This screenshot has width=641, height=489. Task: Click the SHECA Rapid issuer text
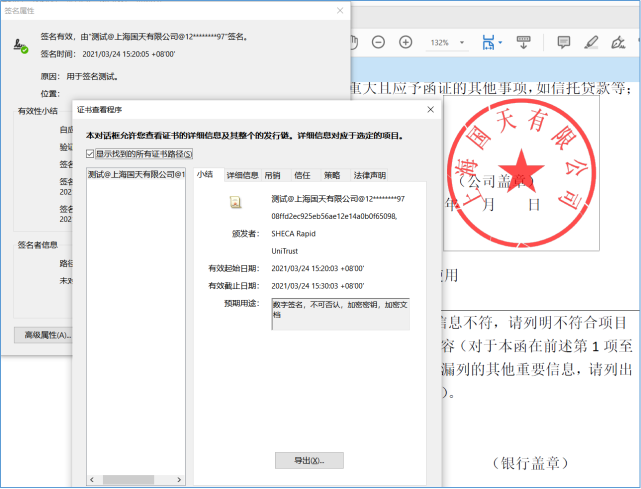point(293,234)
